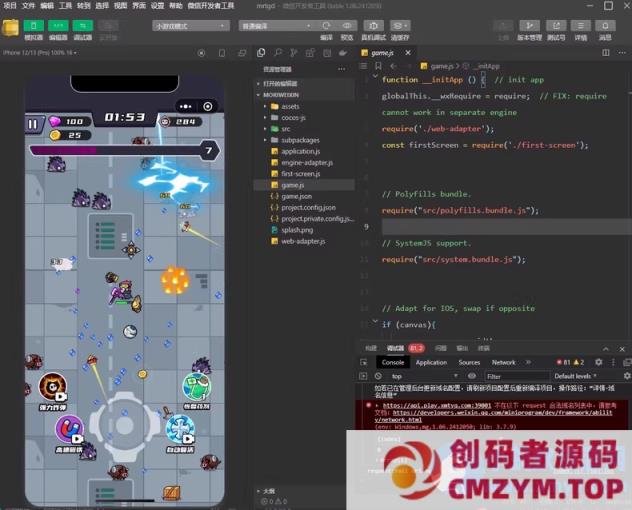Open the Default levels dropdown
The image size is (632, 510).
575,376
